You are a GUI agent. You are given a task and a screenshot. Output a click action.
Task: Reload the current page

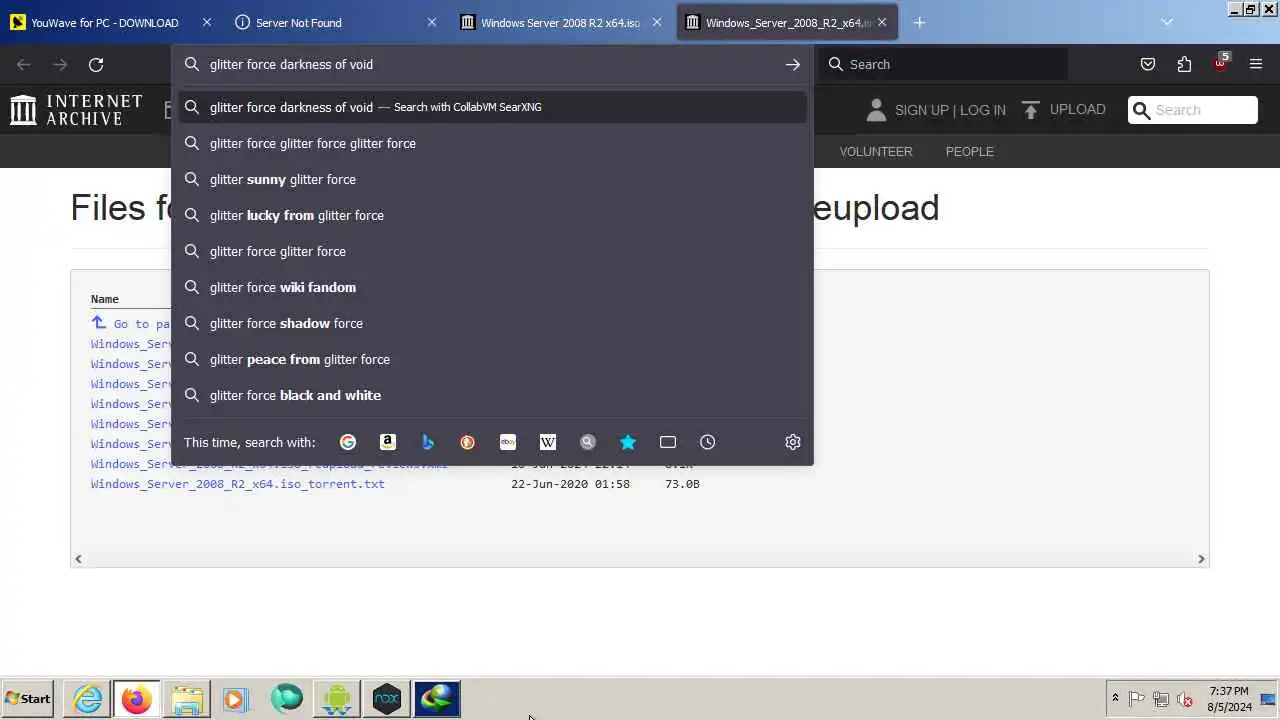(x=96, y=64)
